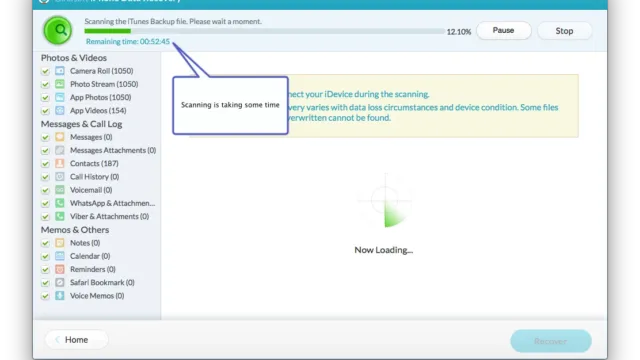Viewport: 640px width, 360px height.
Task: Click the App Photos icon
Action: coord(60,97)
